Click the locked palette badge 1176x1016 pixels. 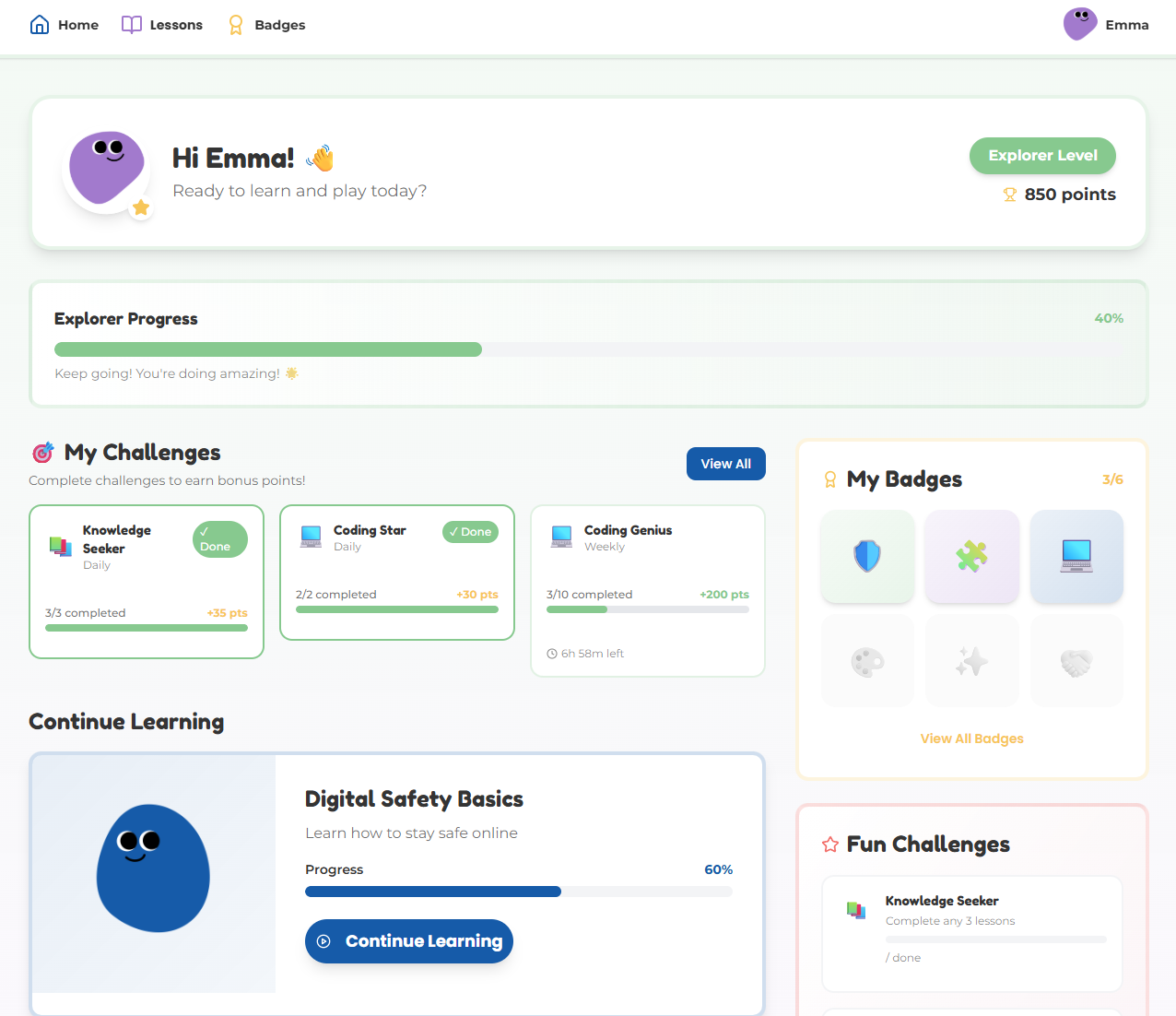(866, 659)
